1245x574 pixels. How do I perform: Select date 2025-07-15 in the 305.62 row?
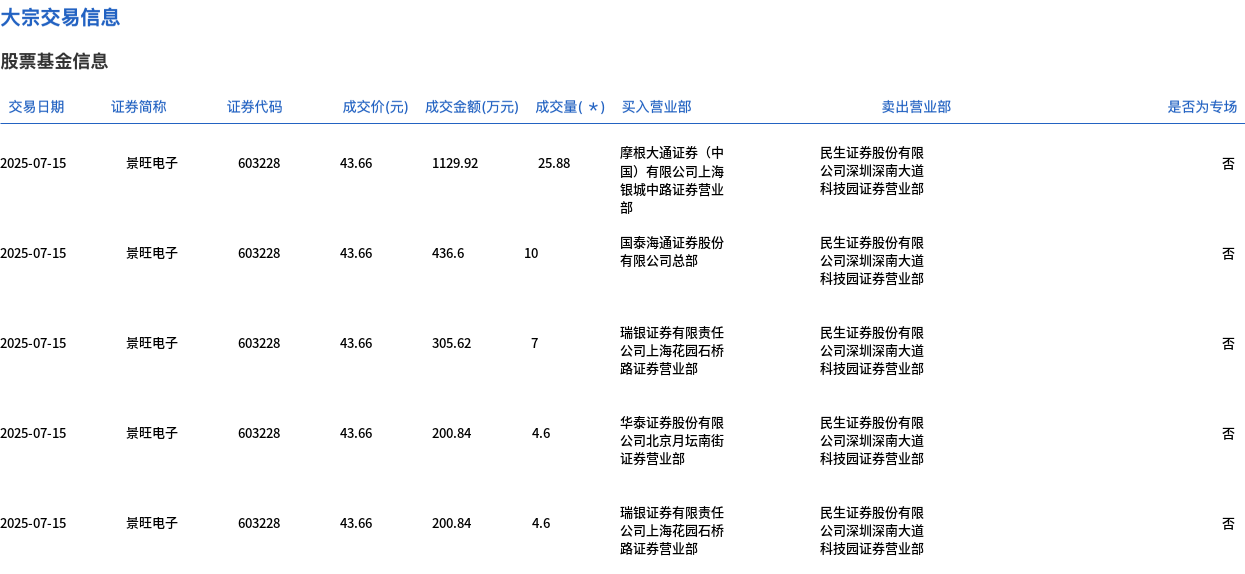(33, 343)
